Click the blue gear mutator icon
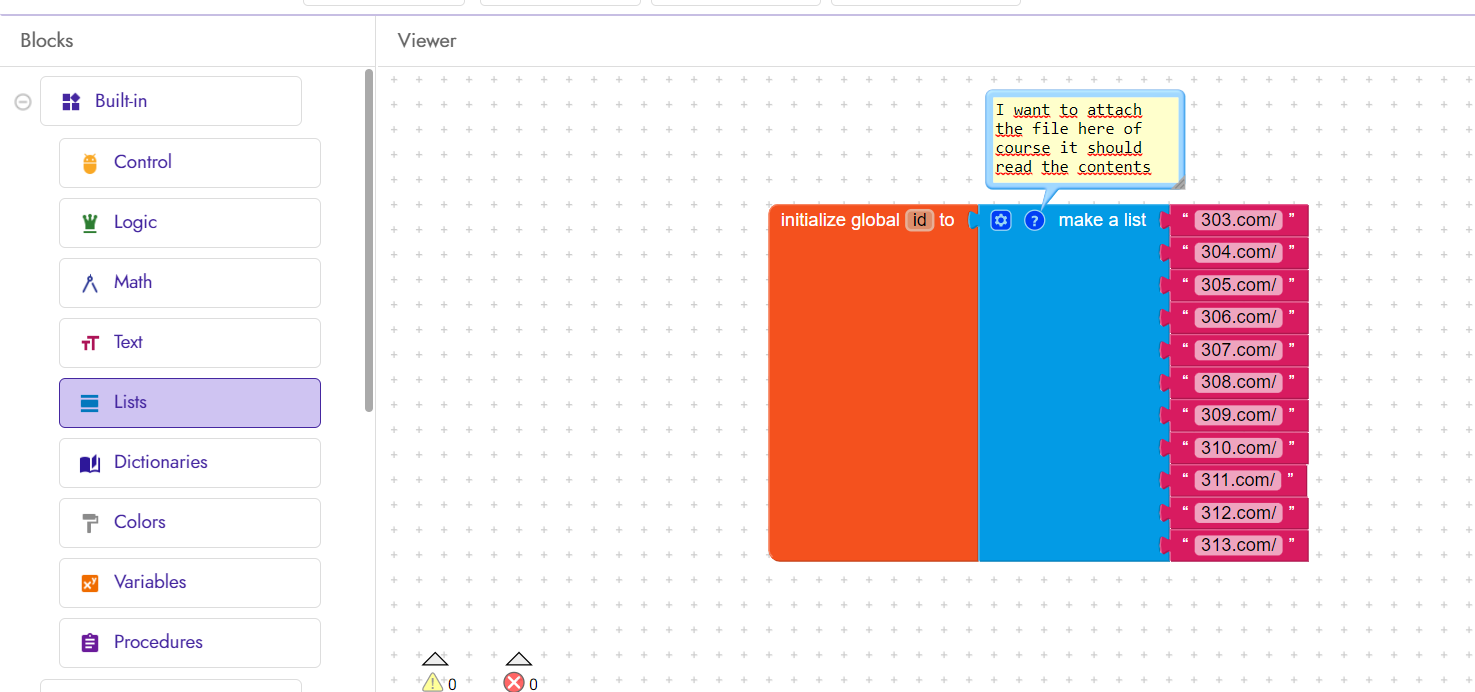The height and width of the screenshot is (692, 1475). 1001,220
